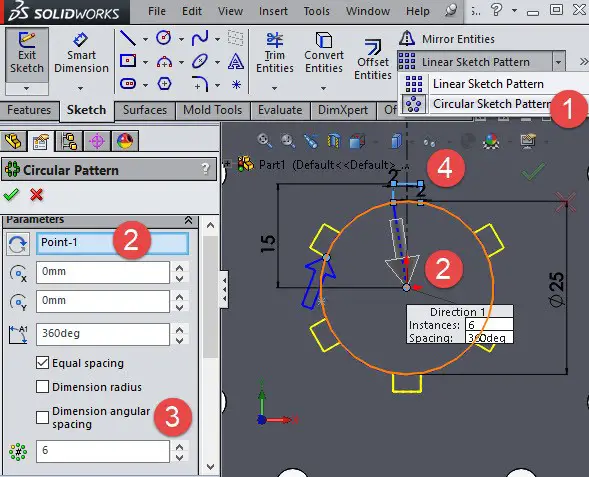Select the Line sketch tool
This screenshot has height=477, width=589.
(x=128, y=38)
